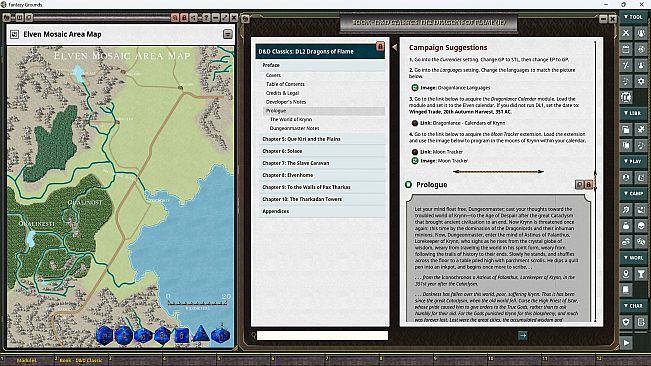Roll the blue pyramid d4 die
Image resolution: width=651 pixels, height=366 pixels.
point(201,334)
